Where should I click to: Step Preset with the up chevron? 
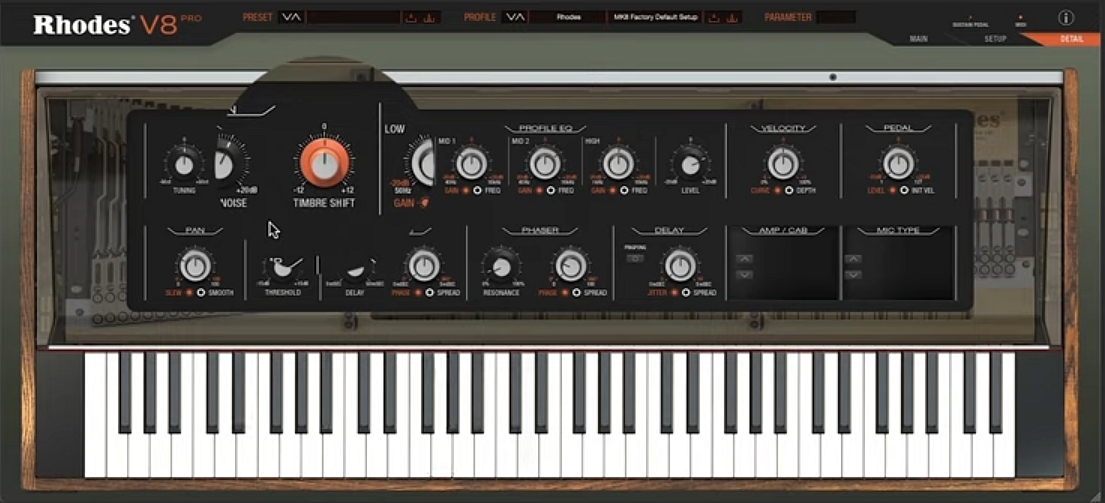click(297, 18)
